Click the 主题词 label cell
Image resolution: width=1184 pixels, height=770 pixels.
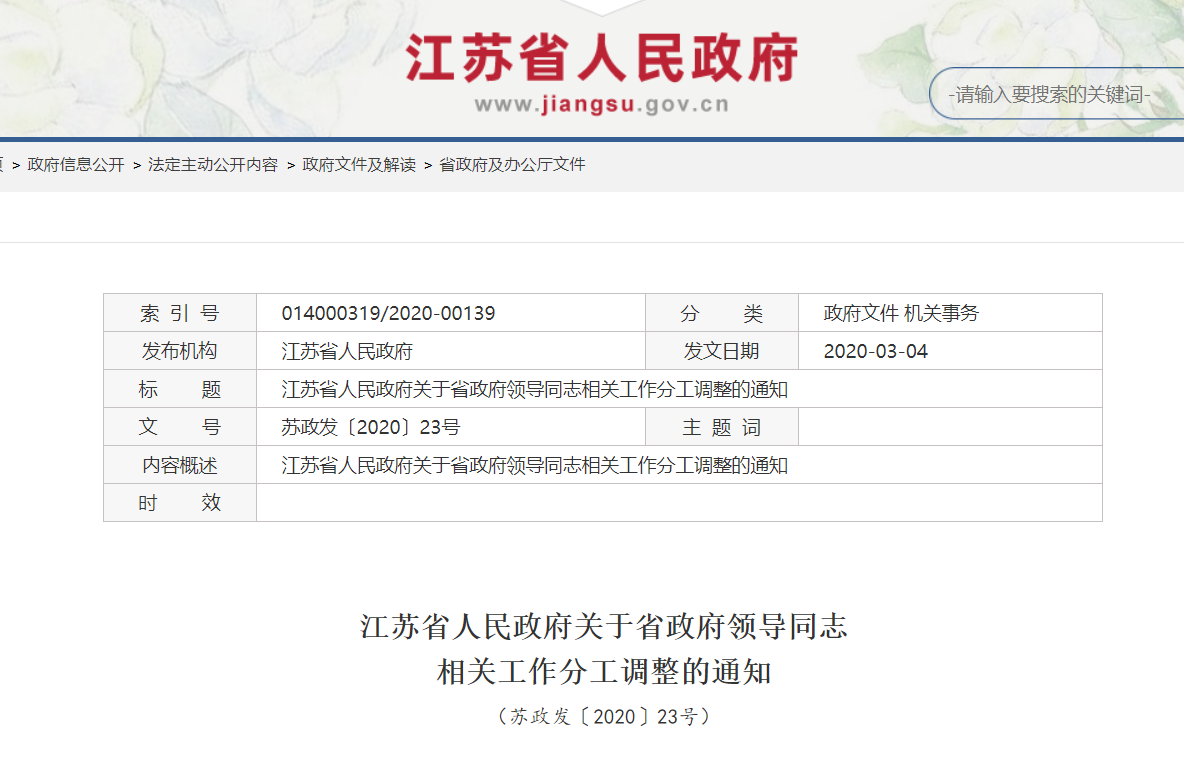[721, 428]
